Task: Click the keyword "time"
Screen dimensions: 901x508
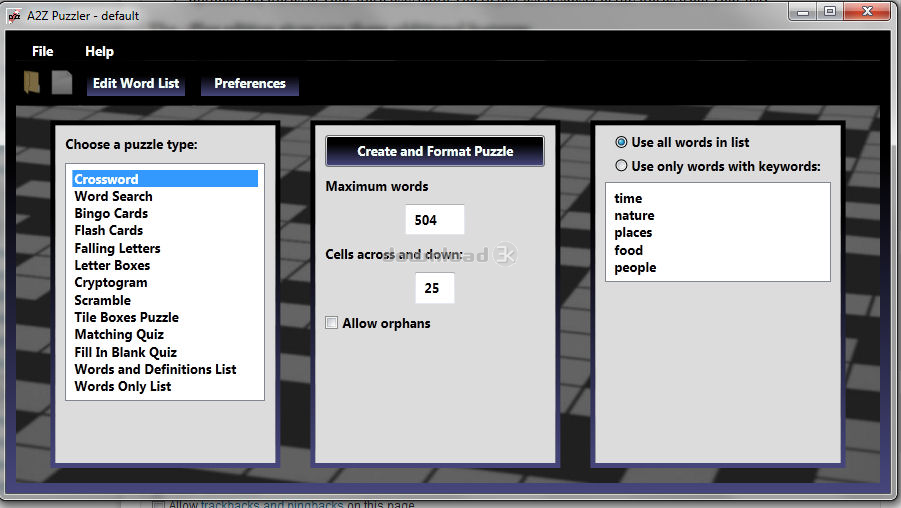Action: pos(628,198)
